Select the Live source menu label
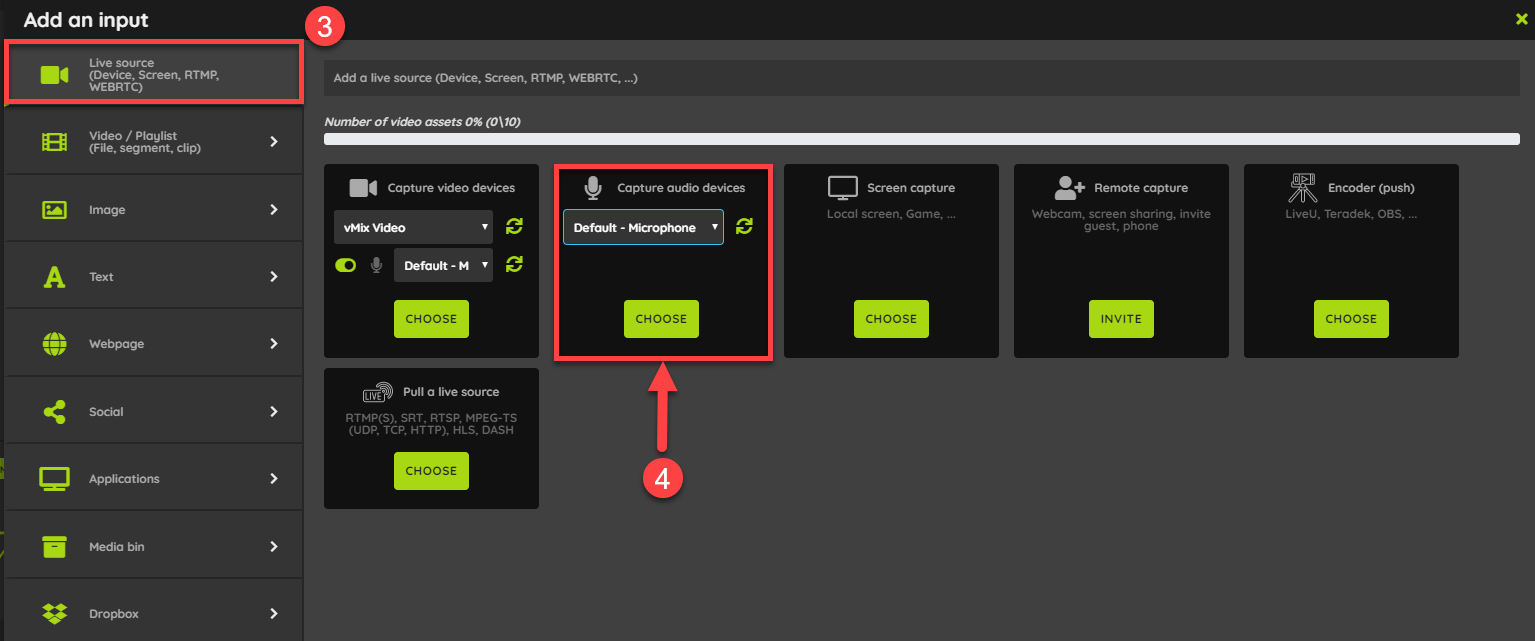The width and height of the screenshot is (1535, 641). point(154,75)
